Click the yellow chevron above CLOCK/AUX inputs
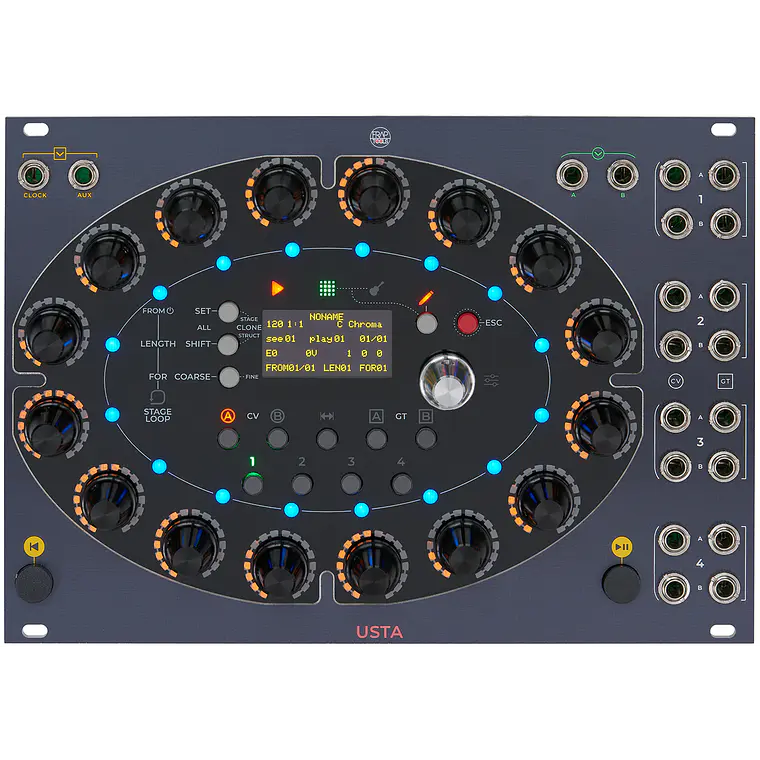Image resolution: width=760 pixels, height=760 pixels. pos(60,154)
